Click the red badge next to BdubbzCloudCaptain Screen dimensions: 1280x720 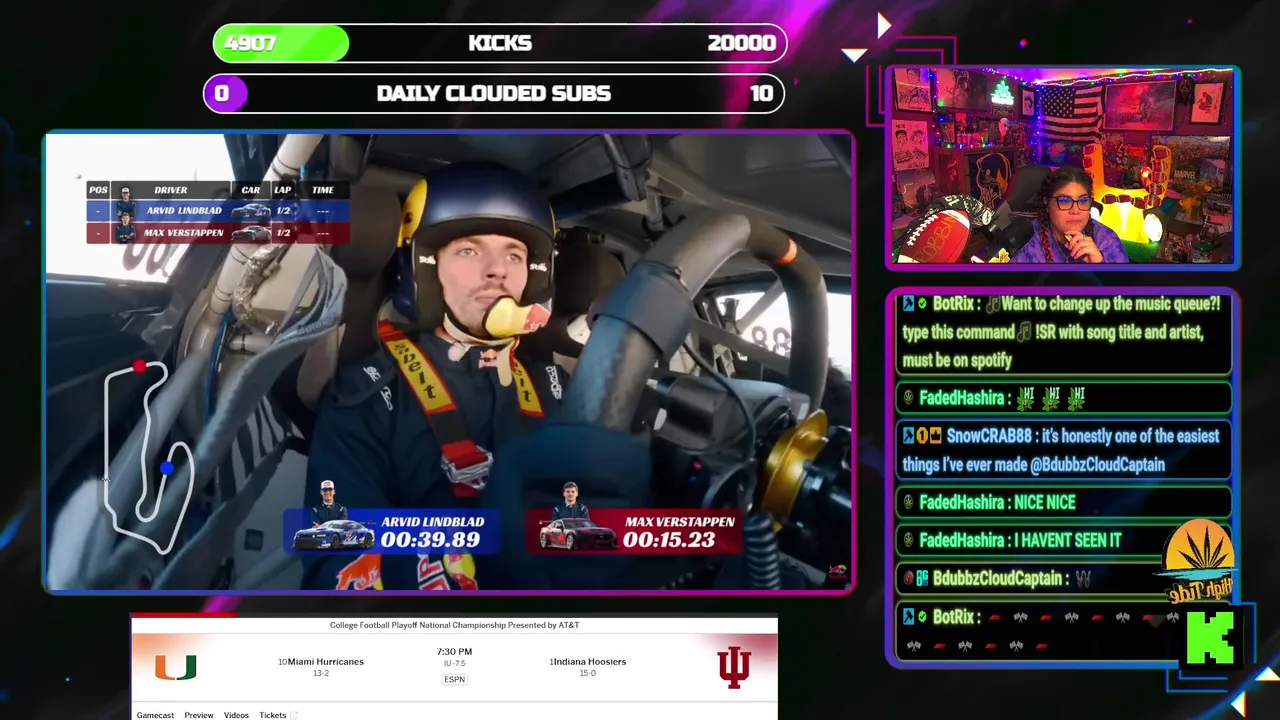(908, 578)
